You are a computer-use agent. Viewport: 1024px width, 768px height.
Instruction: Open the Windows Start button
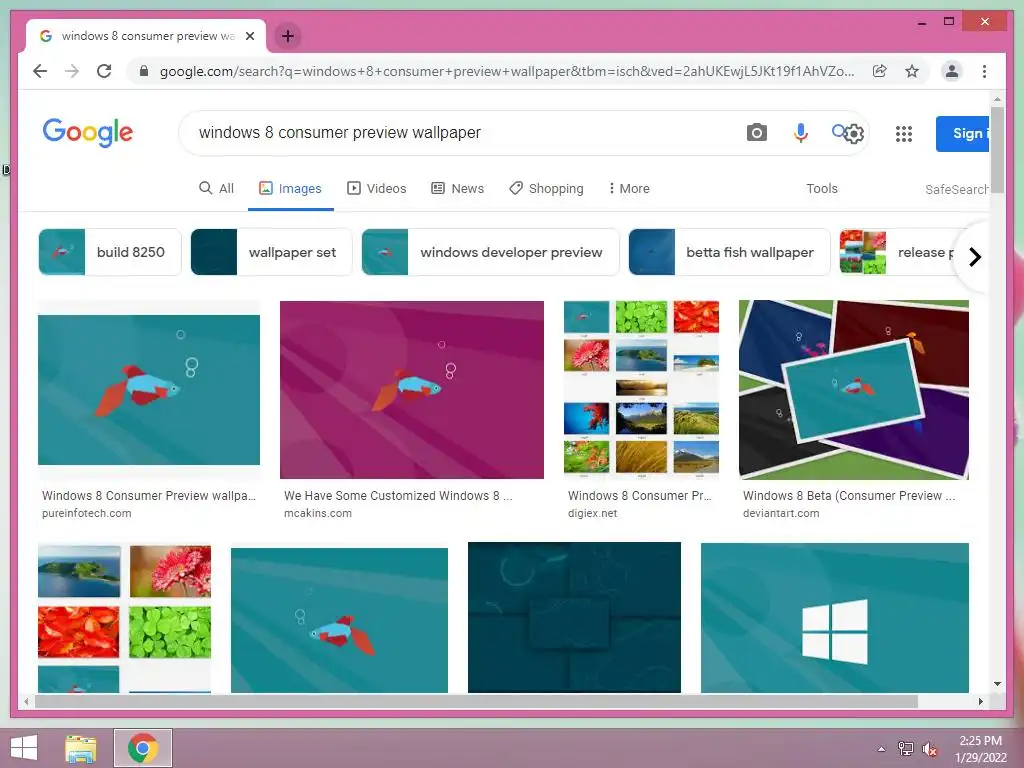(x=24, y=748)
